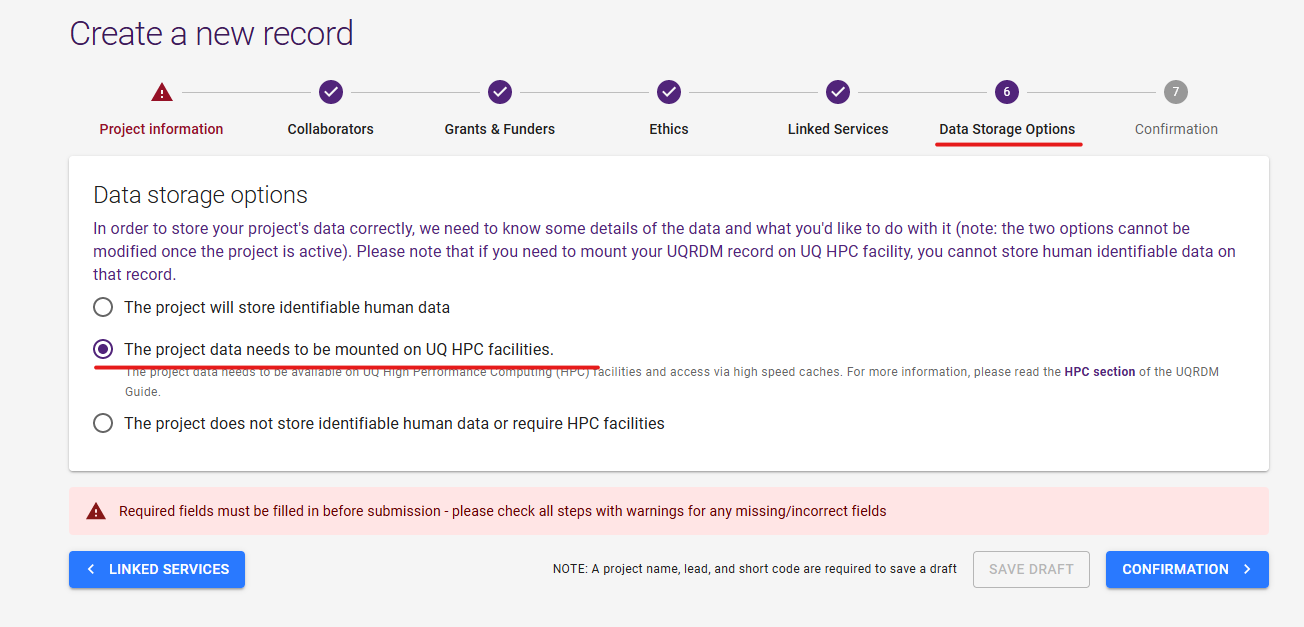Image resolution: width=1304 pixels, height=627 pixels.
Task: Click the Grants & Funders checkmark icon
Action: 500,93
